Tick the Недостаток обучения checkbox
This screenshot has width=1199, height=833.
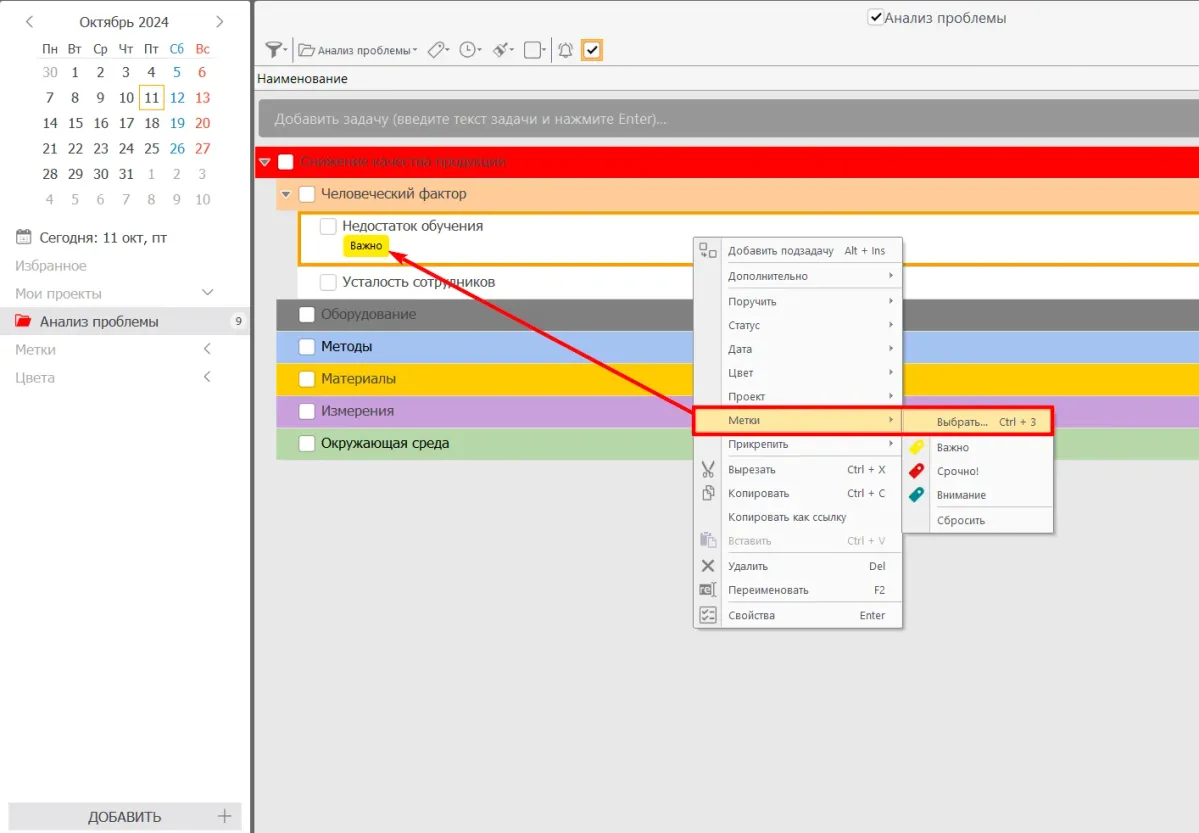coord(328,226)
